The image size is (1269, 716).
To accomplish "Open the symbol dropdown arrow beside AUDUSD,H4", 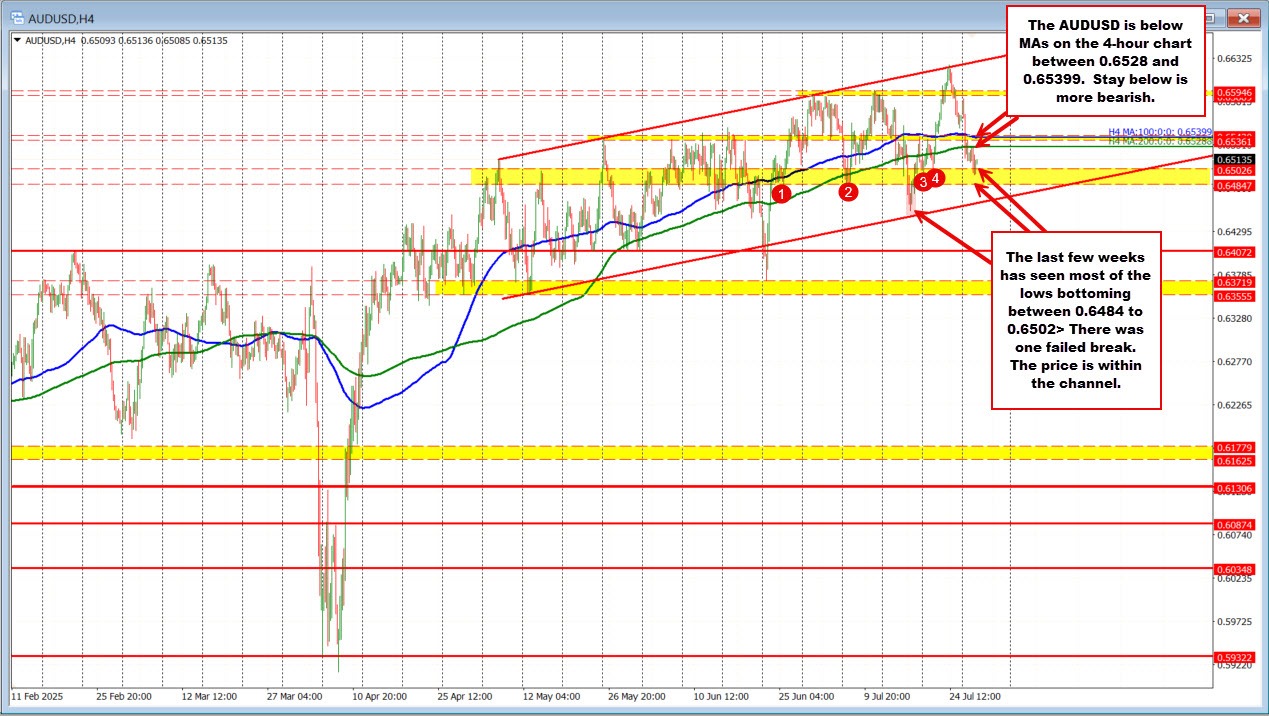I will coord(15,40).
